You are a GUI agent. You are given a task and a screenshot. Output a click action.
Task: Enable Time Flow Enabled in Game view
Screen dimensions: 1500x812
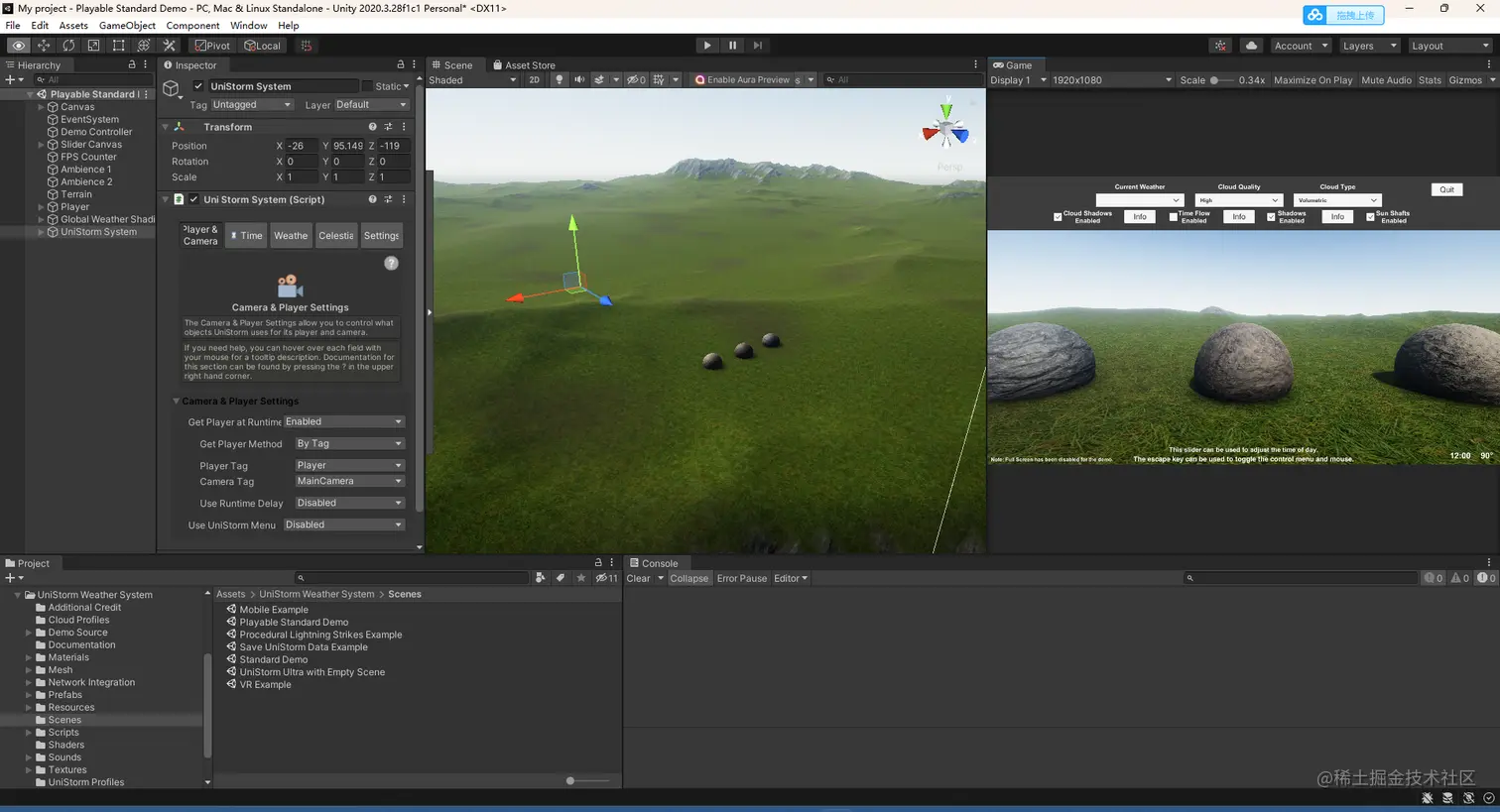1173,217
